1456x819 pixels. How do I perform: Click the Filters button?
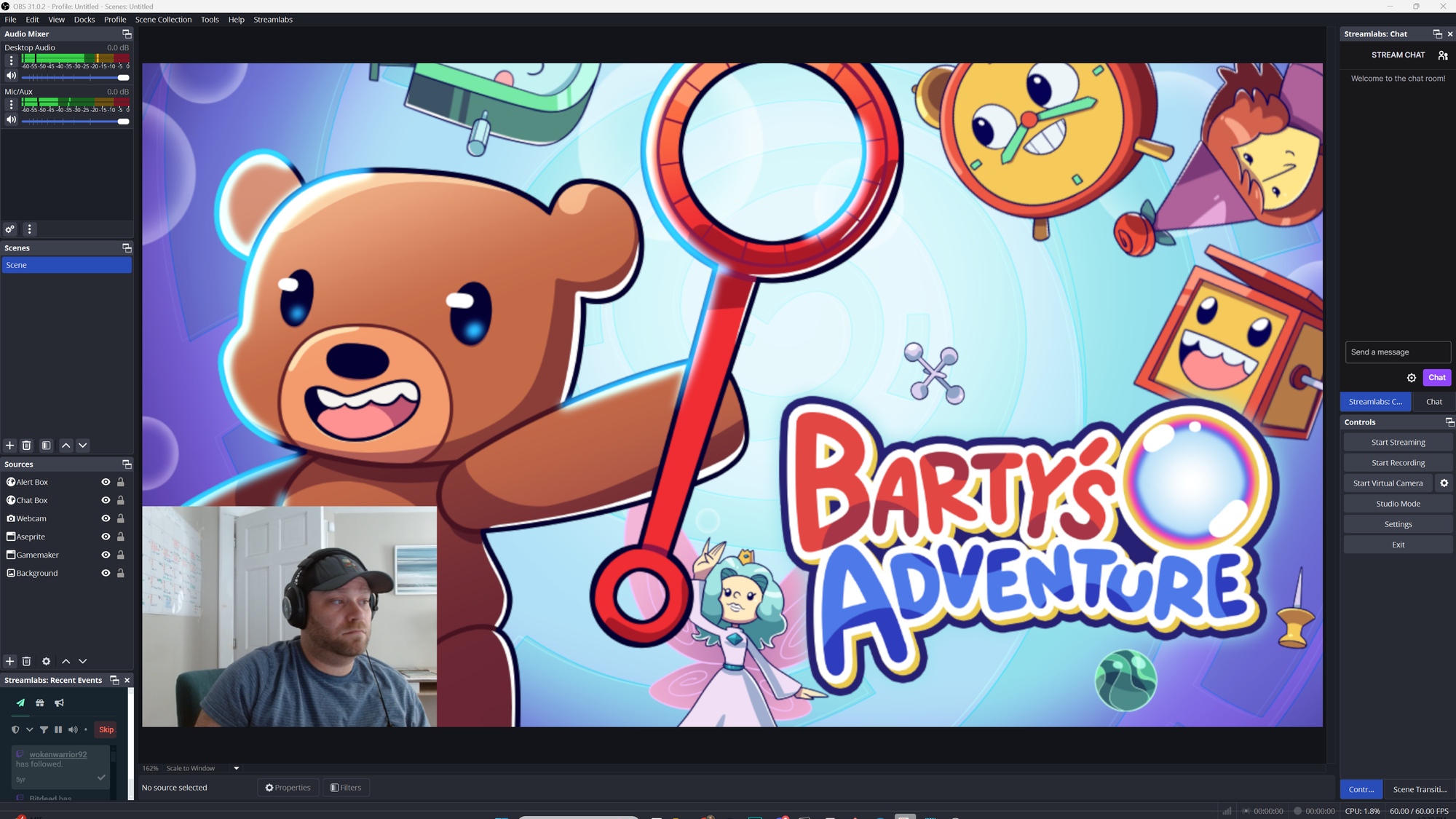346,788
